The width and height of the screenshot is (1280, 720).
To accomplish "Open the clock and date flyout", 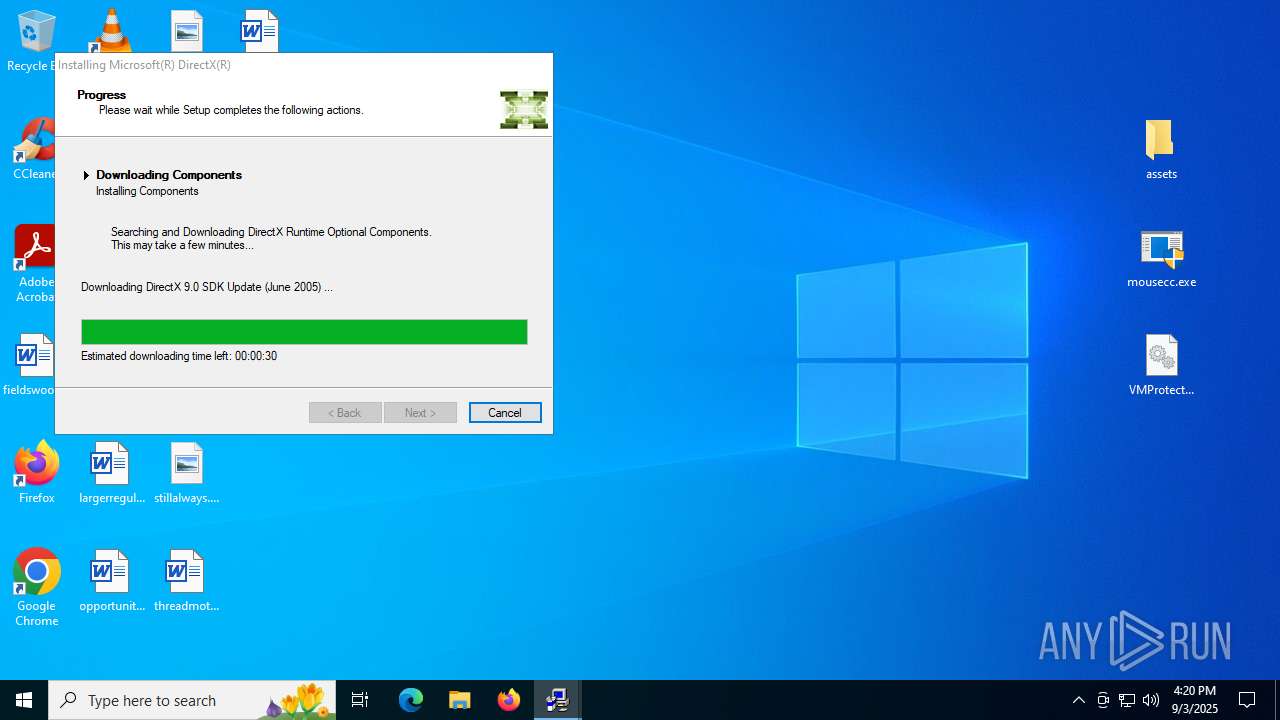I will (1195, 700).
